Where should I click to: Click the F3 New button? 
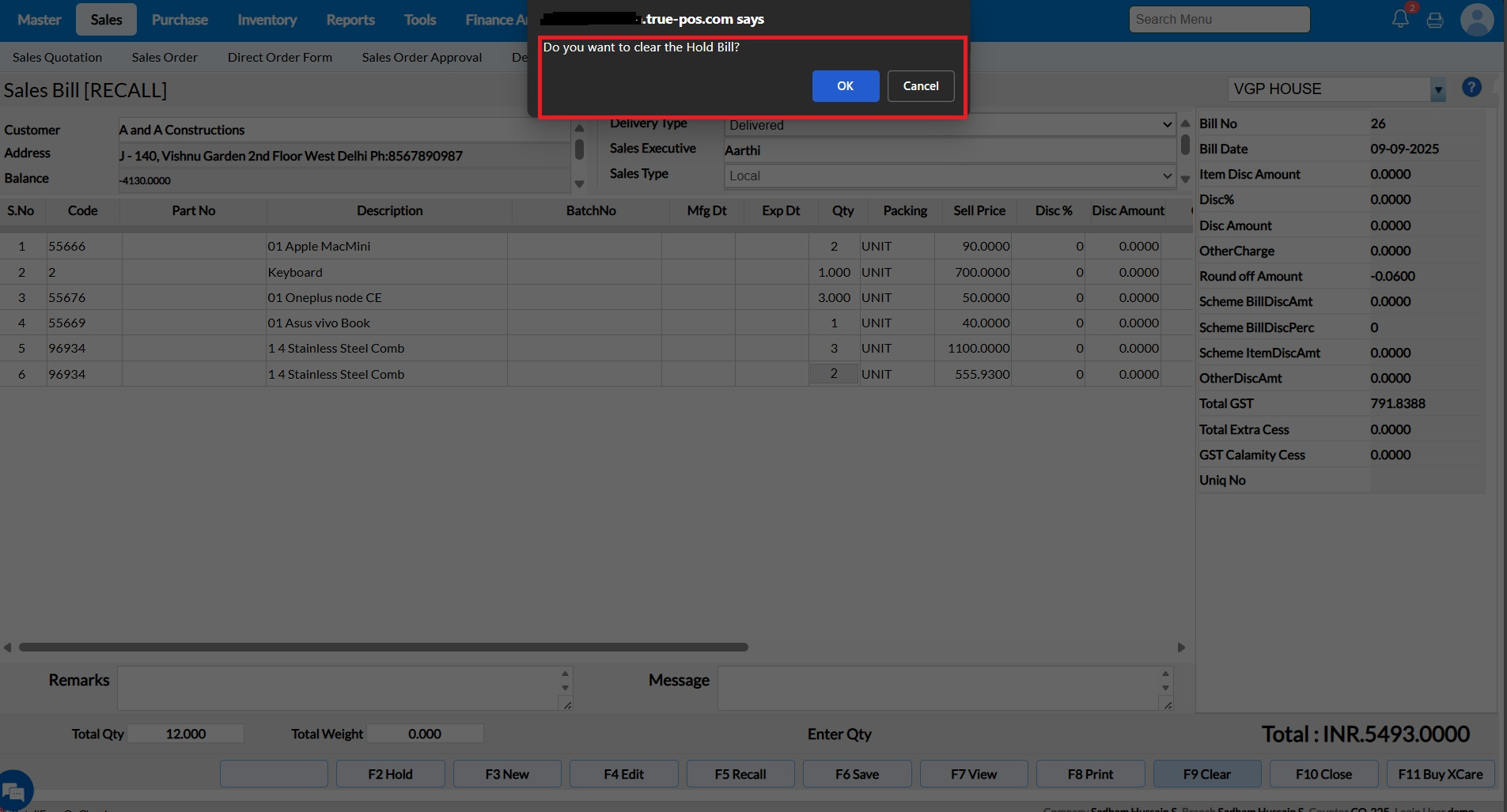(507, 774)
